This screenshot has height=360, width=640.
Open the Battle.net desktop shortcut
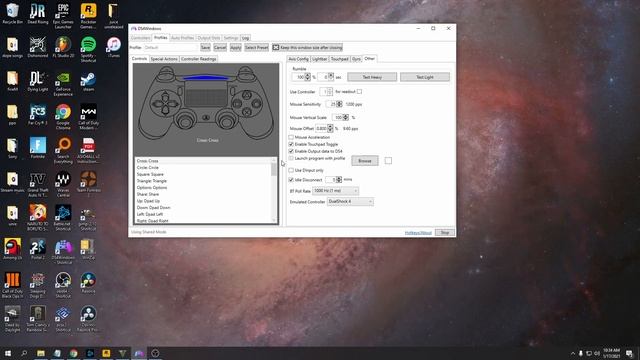(63, 218)
